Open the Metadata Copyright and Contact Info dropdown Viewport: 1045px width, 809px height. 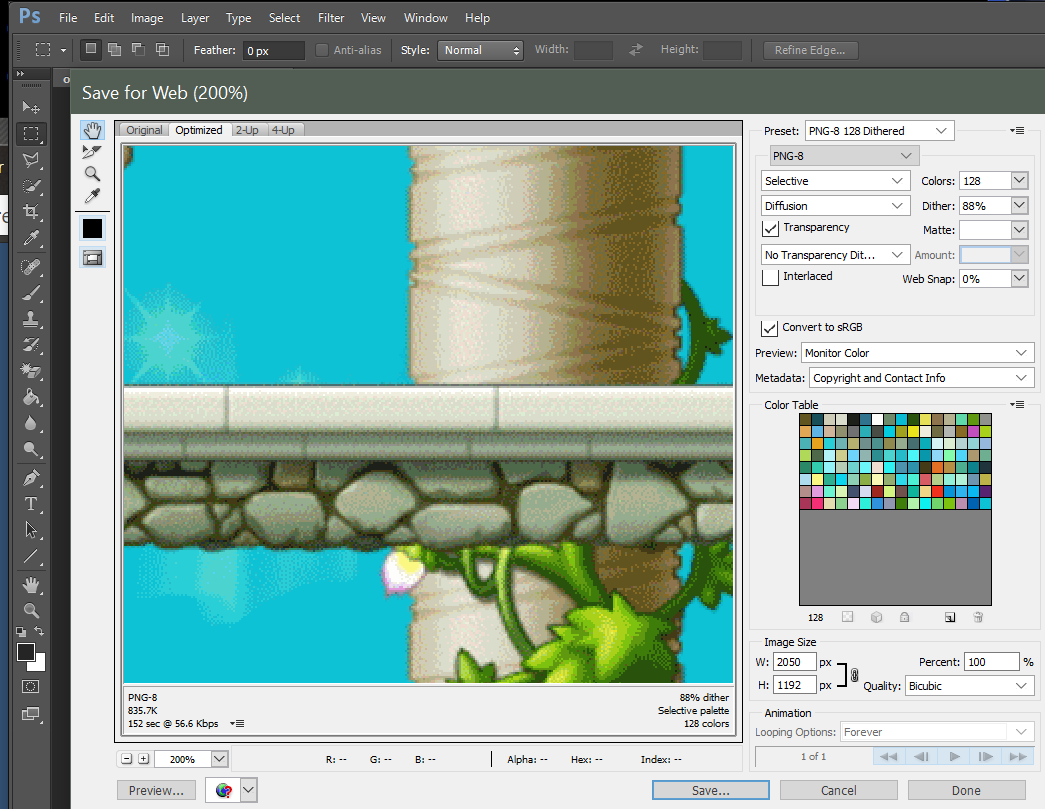[x=921, y=378]
